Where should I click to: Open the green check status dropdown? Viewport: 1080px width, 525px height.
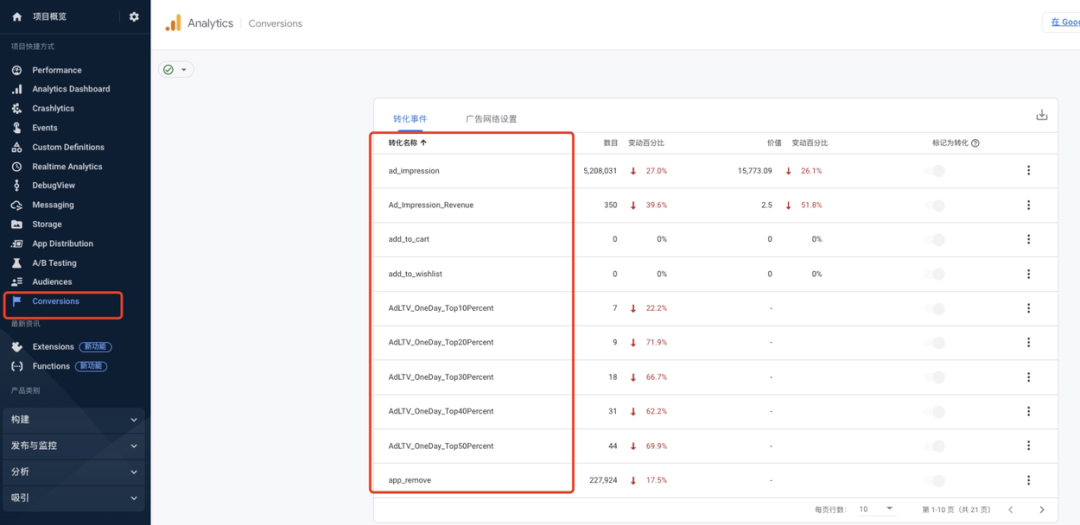176,70
